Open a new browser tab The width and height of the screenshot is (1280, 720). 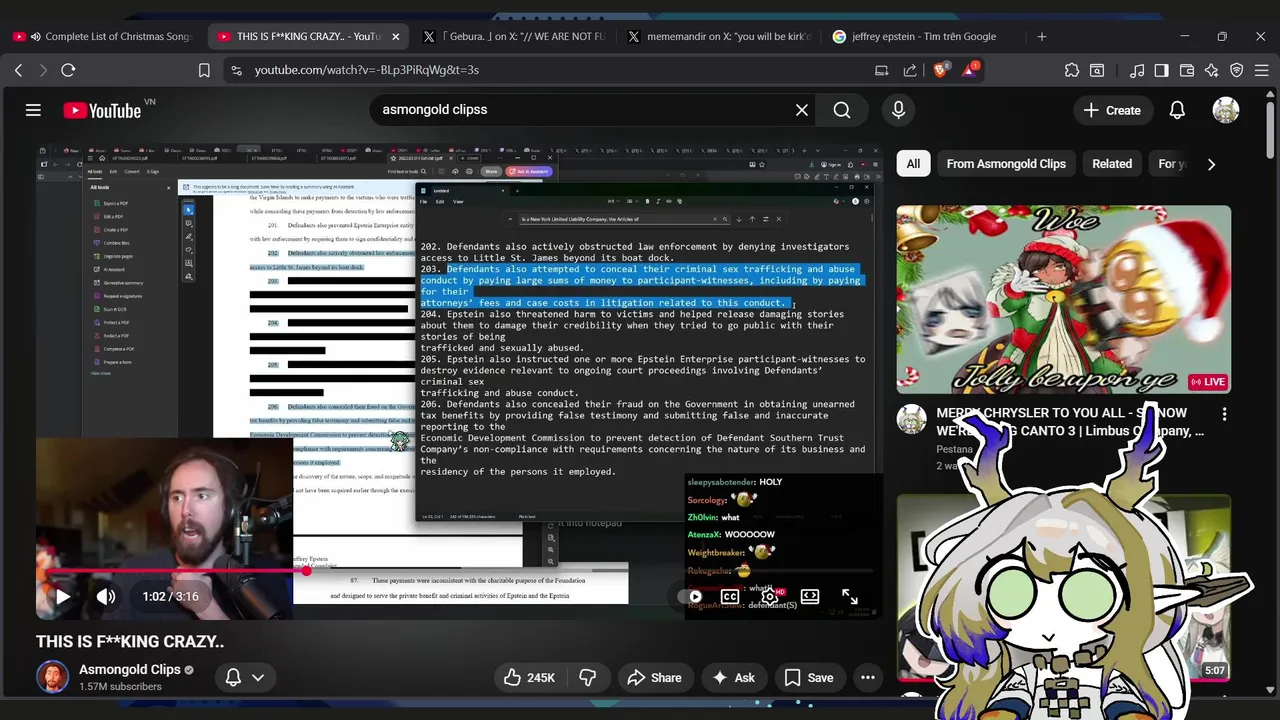coord(1041,36)
